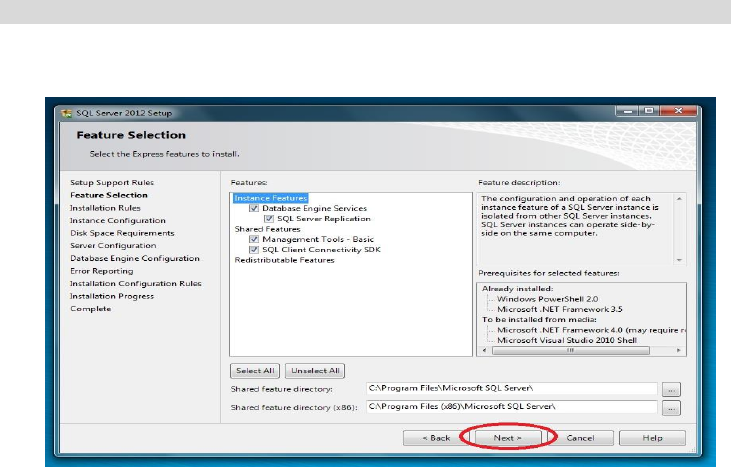
Task: Select Installation Progress step
Action: (x=112, y=296)
